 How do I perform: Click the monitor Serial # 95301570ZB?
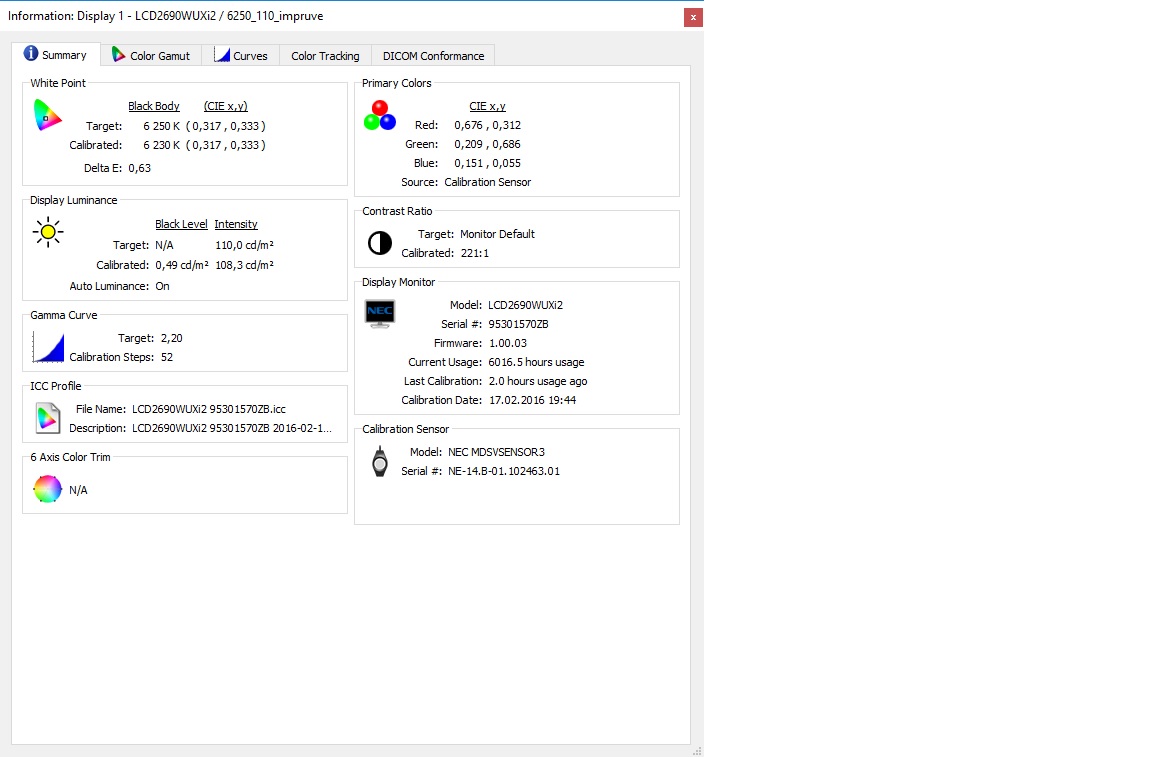[x=518, y=324]
